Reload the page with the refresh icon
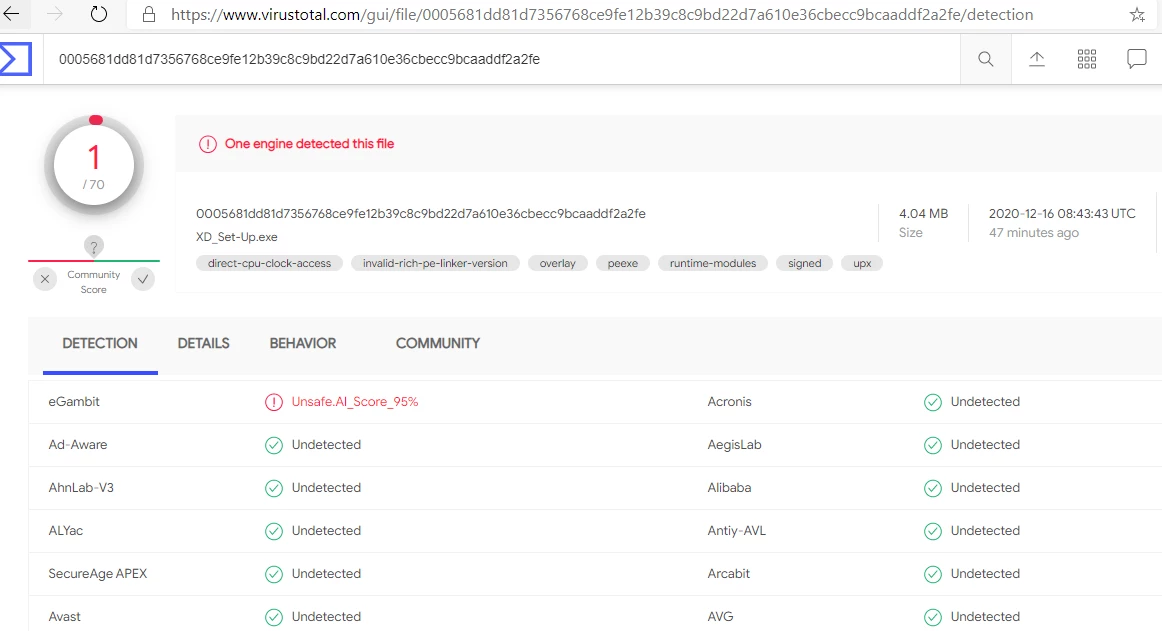The height and width of the screenshot is (631, 1162). (99, 14)
